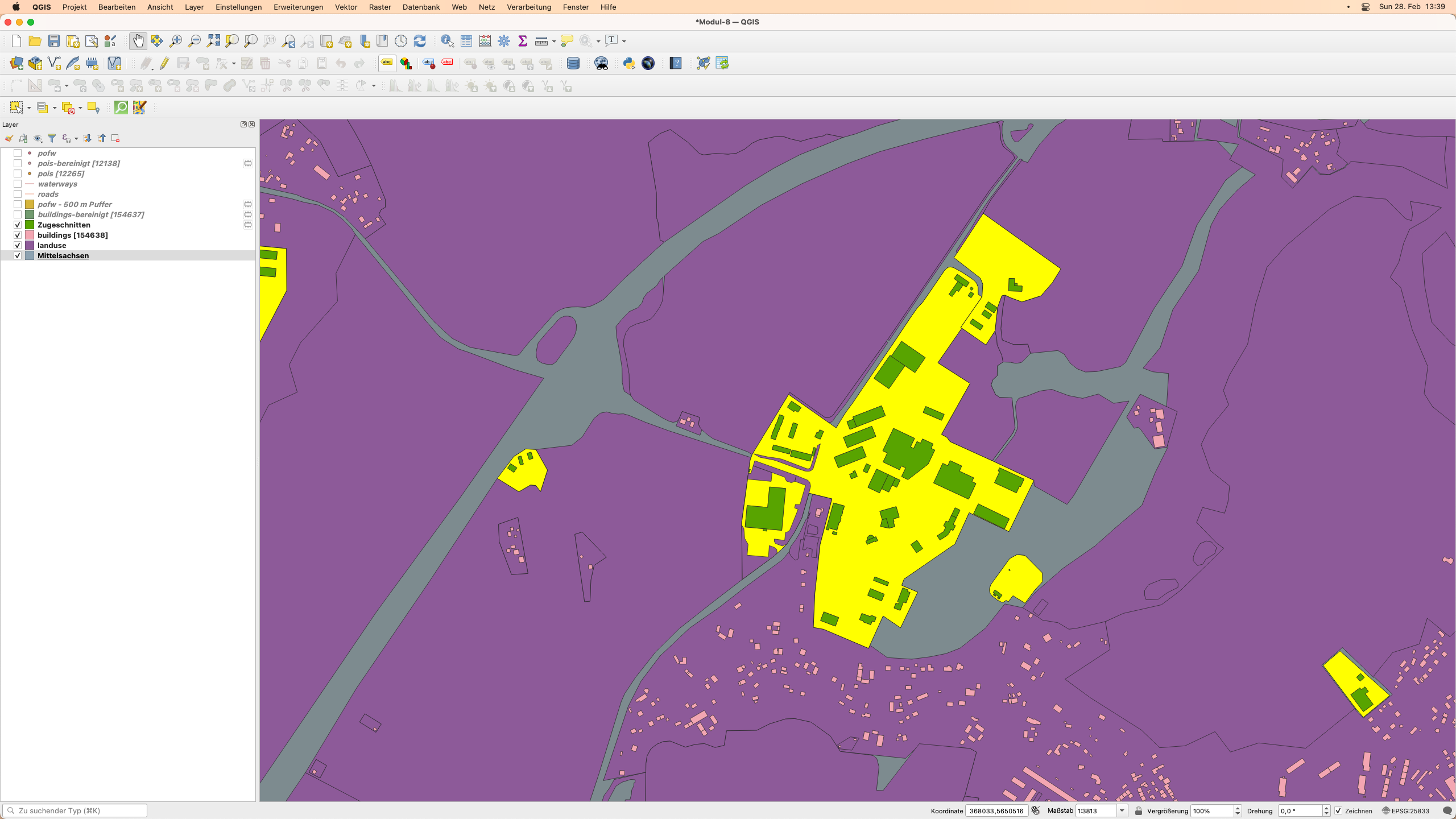Open the processing toolbox gear icon
Image resolution: width=1456 pixels, height=819 pixels.
(504, 41)
